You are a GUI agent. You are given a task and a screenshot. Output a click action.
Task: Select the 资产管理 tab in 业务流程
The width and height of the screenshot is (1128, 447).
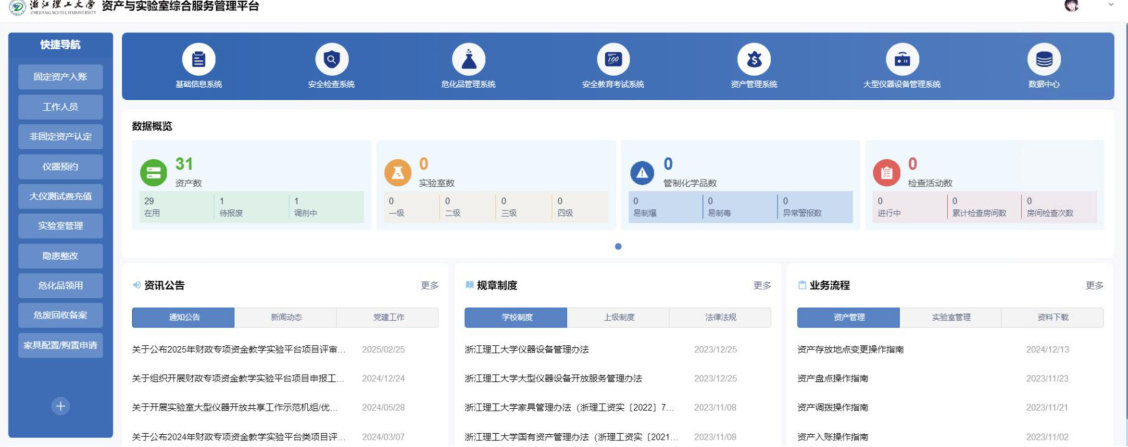tap(849, 317)
